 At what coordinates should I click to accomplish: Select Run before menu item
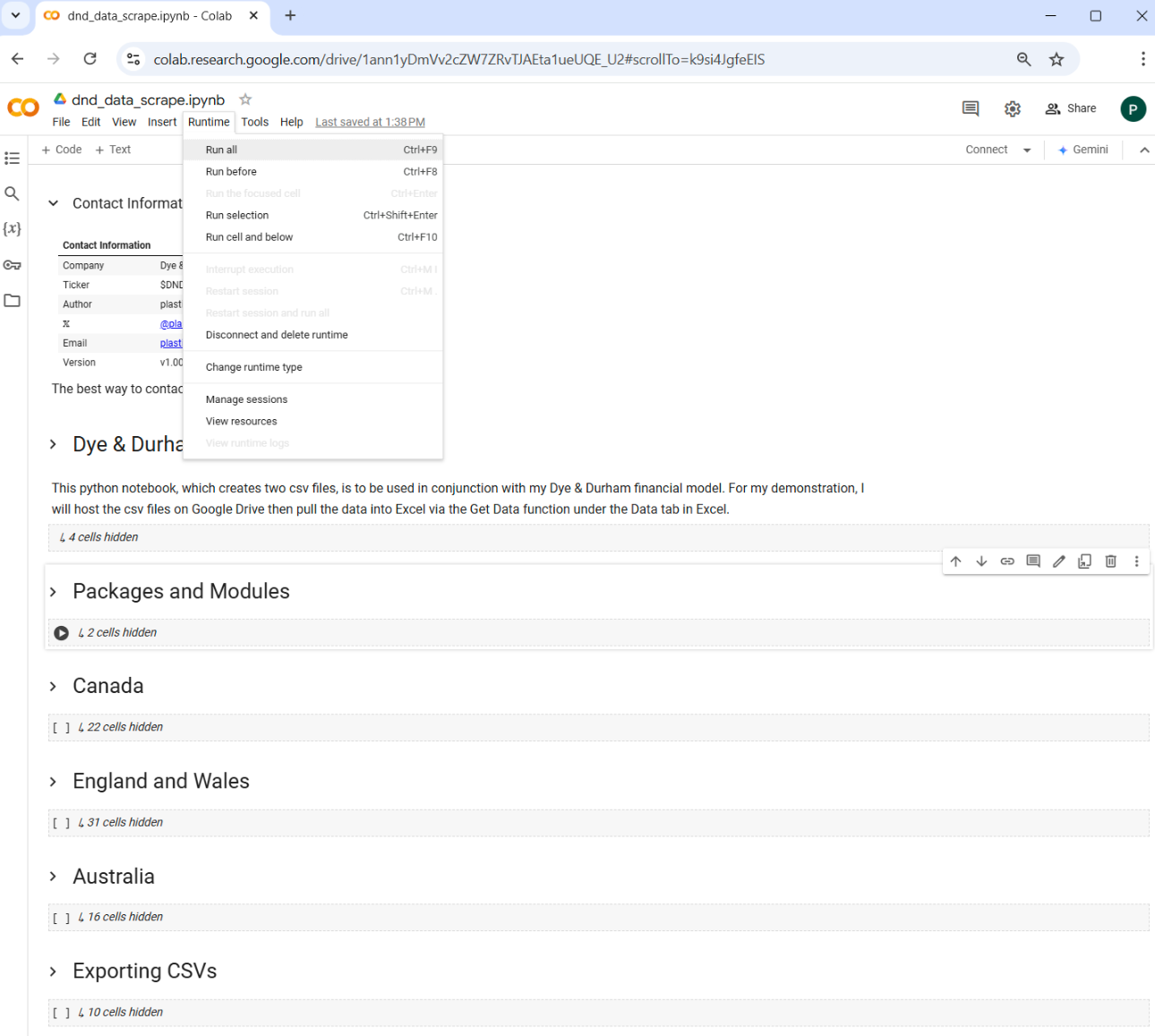(313, 172)
